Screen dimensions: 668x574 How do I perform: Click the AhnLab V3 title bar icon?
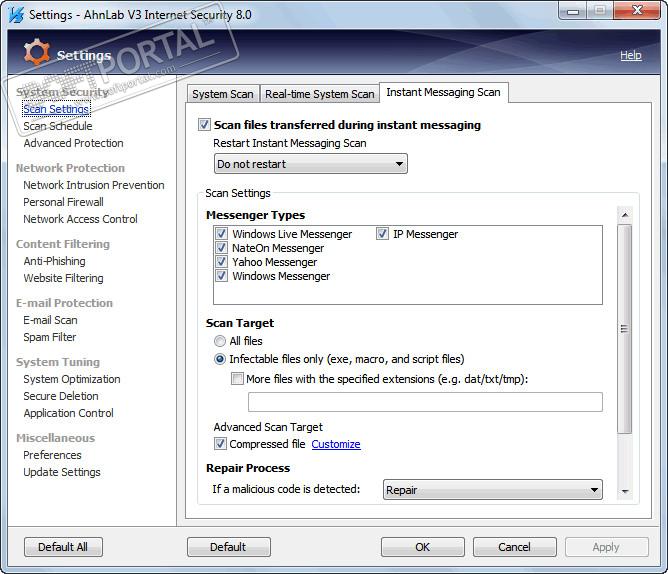point(15,14)
